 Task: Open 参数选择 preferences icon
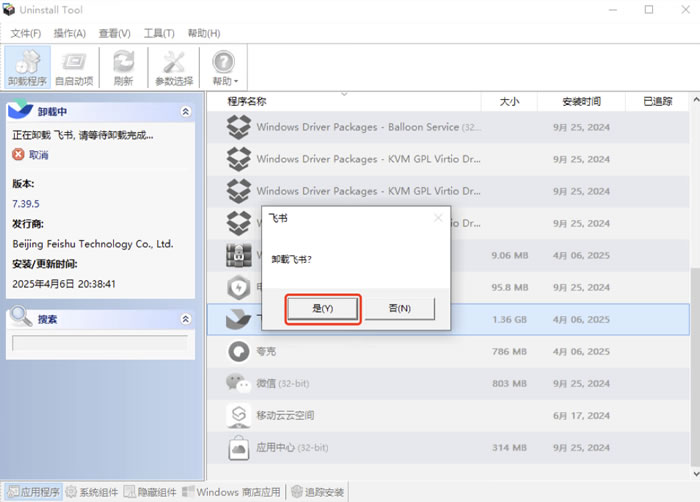pos(174,62)
